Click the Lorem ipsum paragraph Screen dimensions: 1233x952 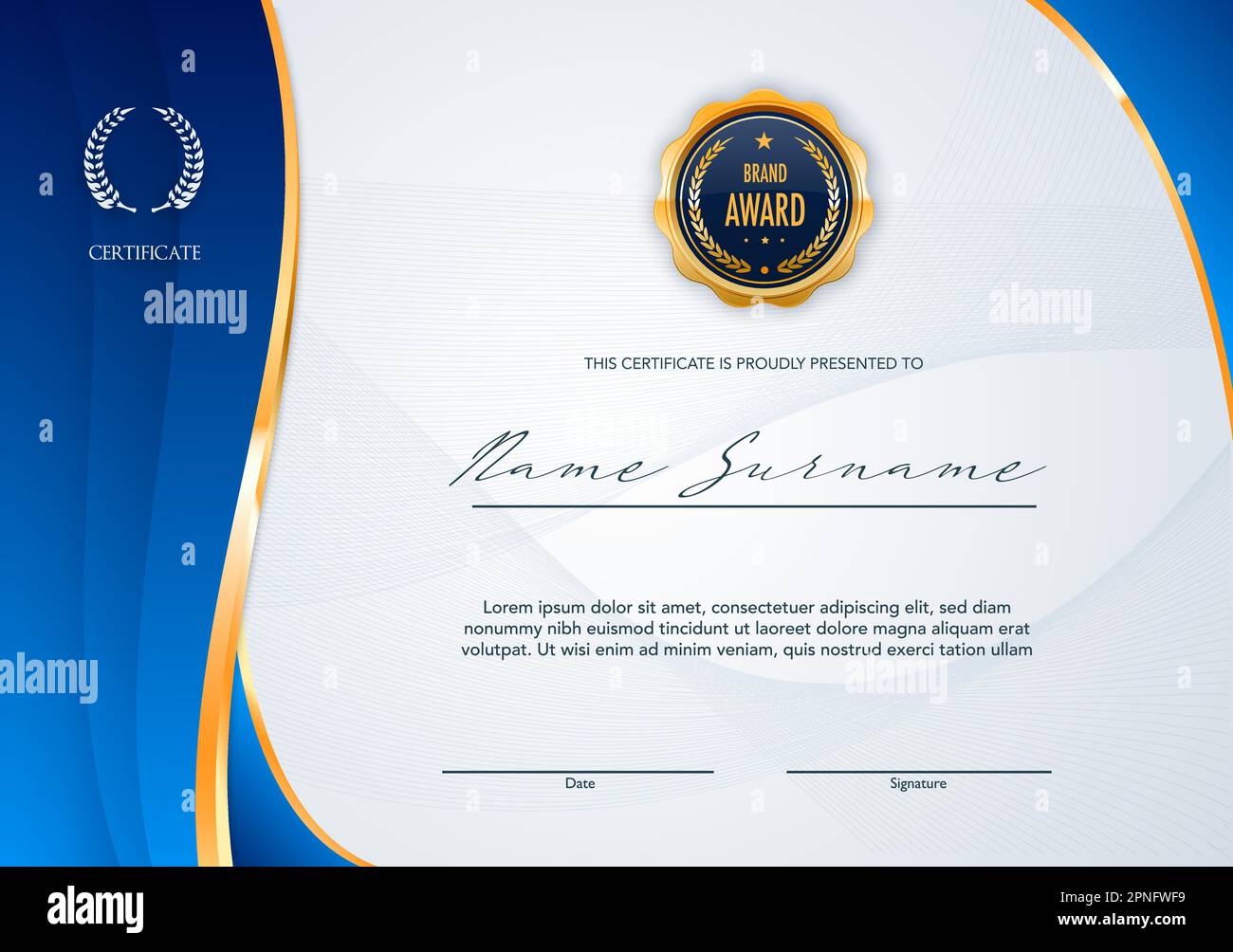(746, 628)
